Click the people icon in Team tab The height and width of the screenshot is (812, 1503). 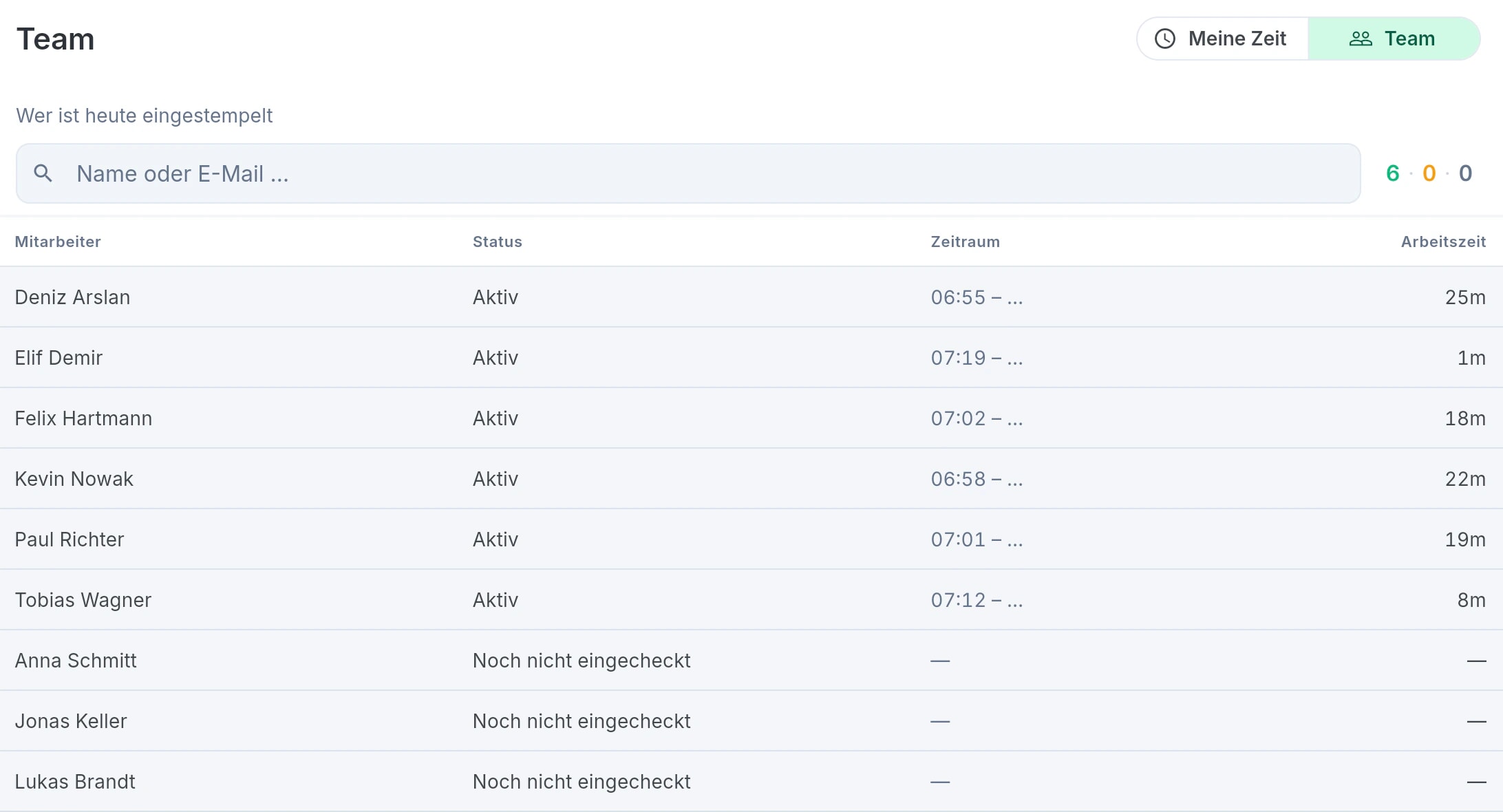pyautogui.click(x=1361, y=39)
